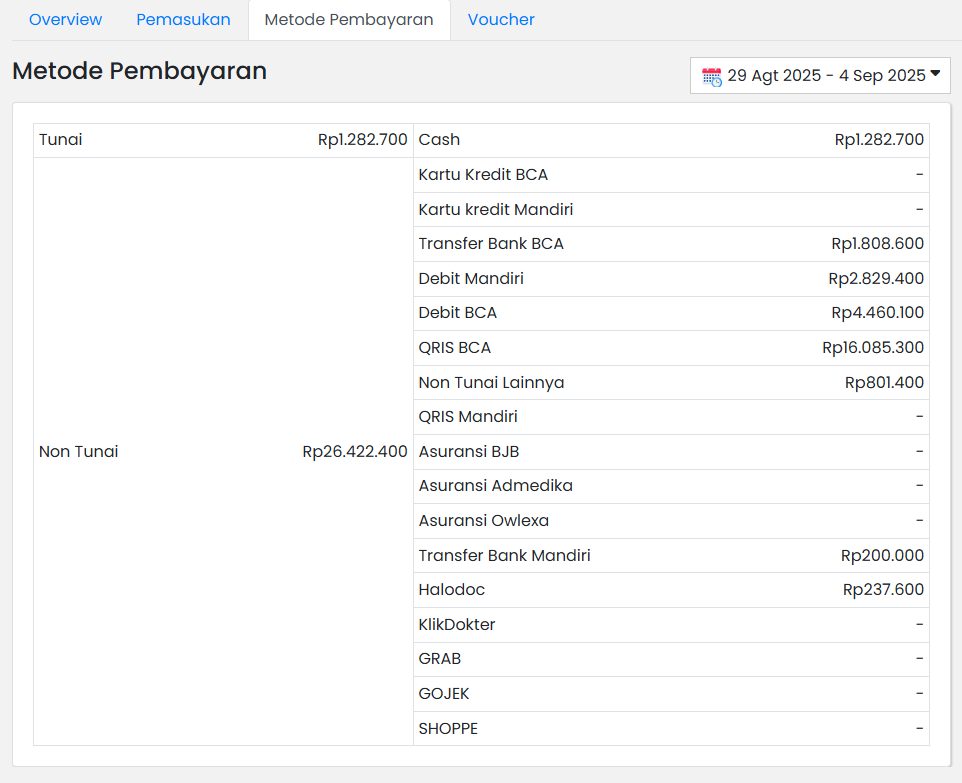The width and height of the screenshot is (962, 783).
Task: Open the Pemasukan tab
Action: click(x=183, y=20)
